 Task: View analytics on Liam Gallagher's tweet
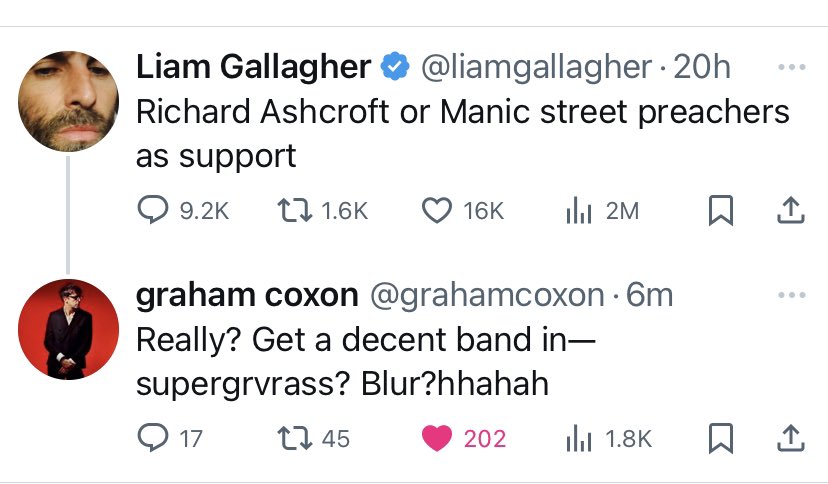[x=575, y=210]
